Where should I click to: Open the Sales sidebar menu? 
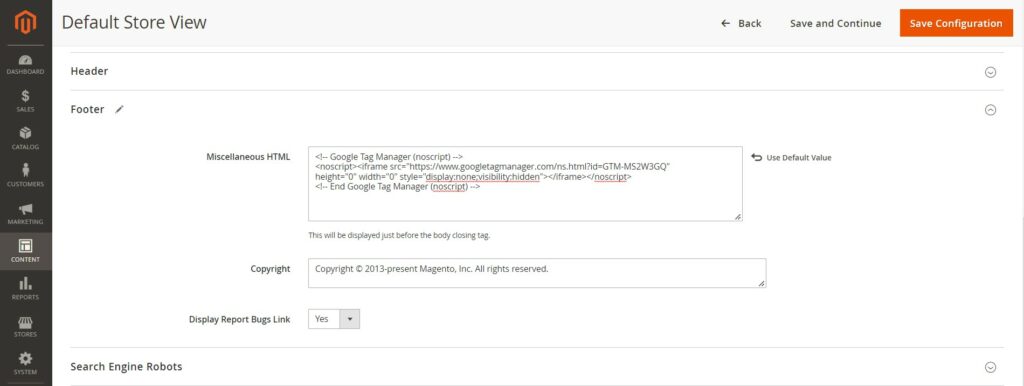pos(25,102)
